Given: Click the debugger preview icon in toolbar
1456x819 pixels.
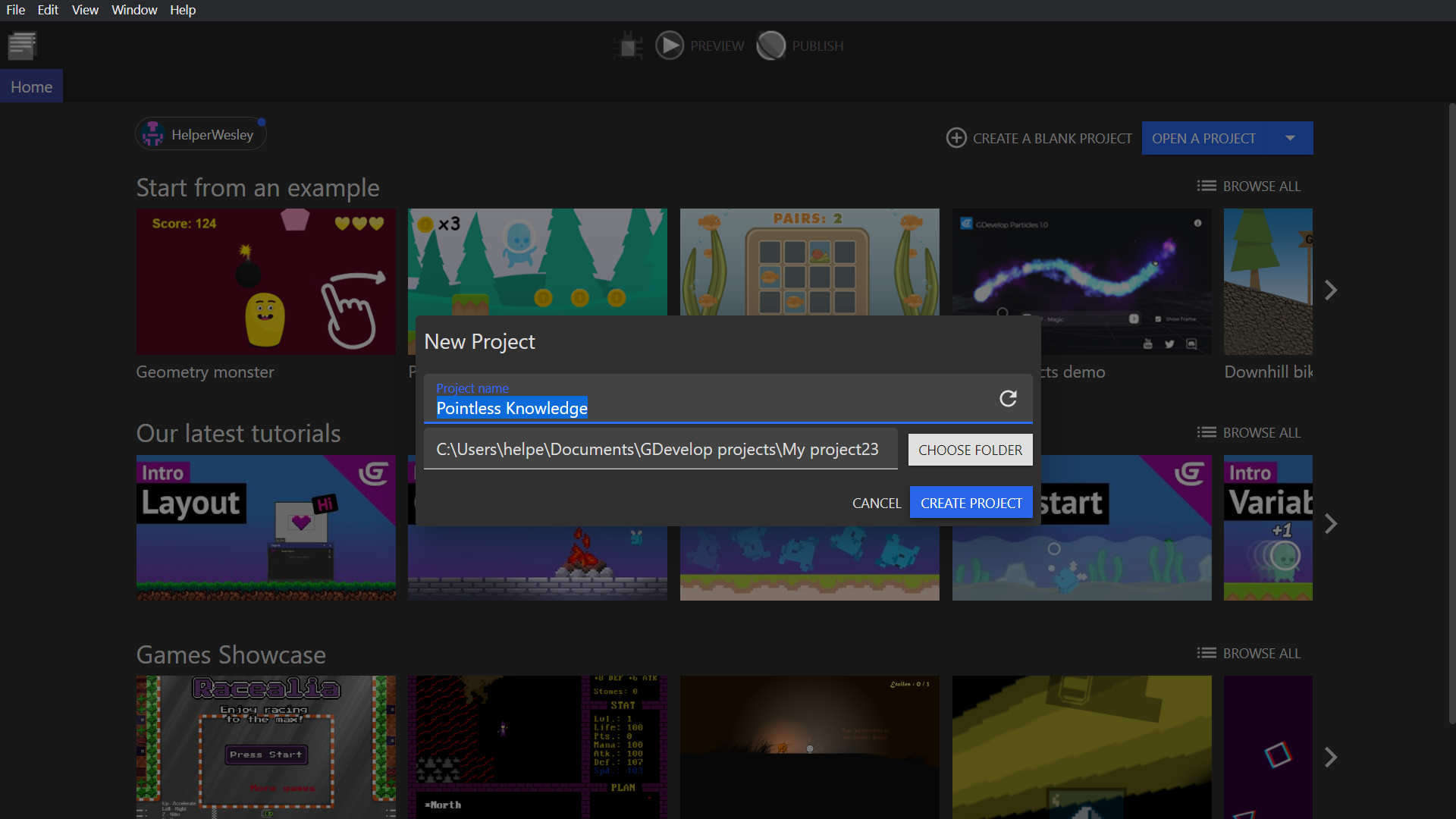Looking at the screenshot, I should 628,45.
